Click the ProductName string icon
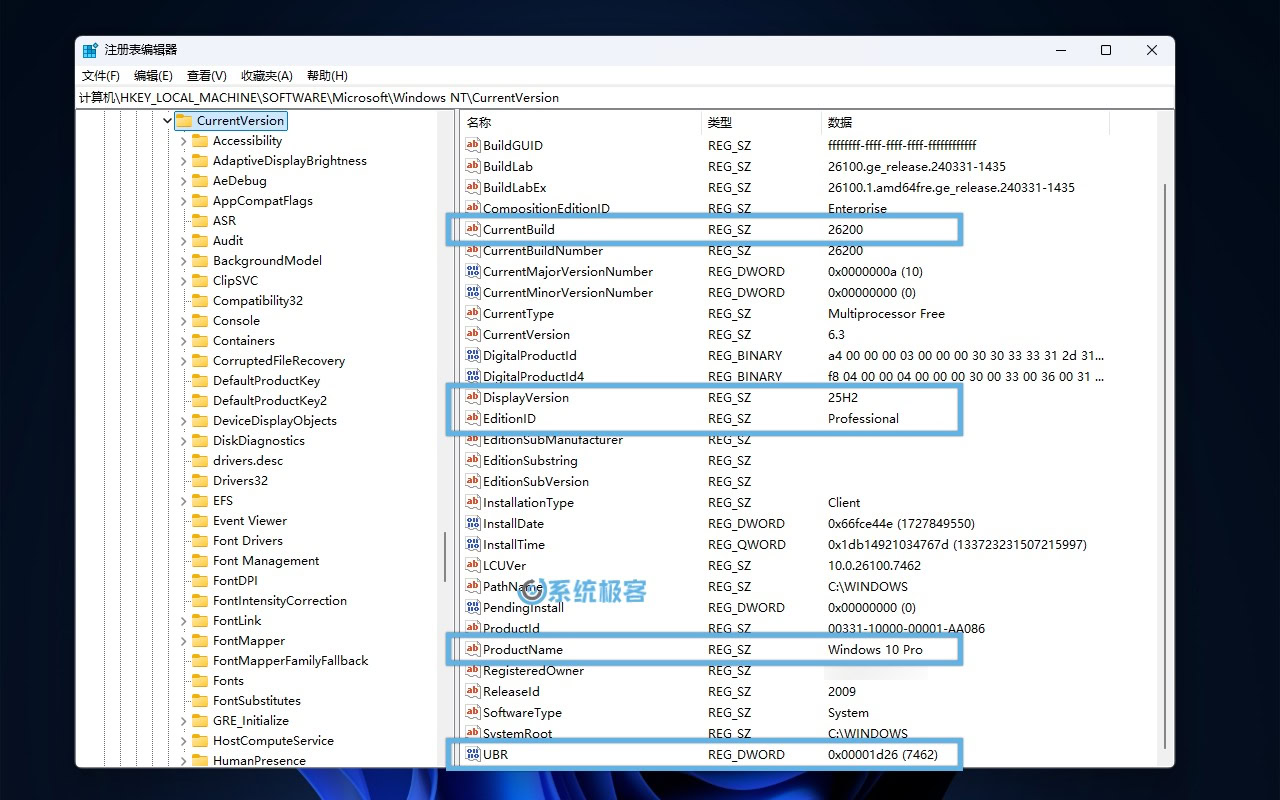1280x800 pixels. pyautogui.click(x=474, y=649)
